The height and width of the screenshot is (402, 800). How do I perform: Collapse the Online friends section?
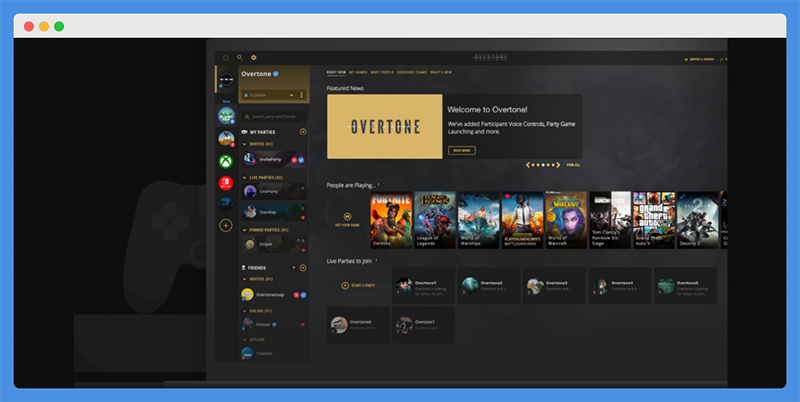245,311
